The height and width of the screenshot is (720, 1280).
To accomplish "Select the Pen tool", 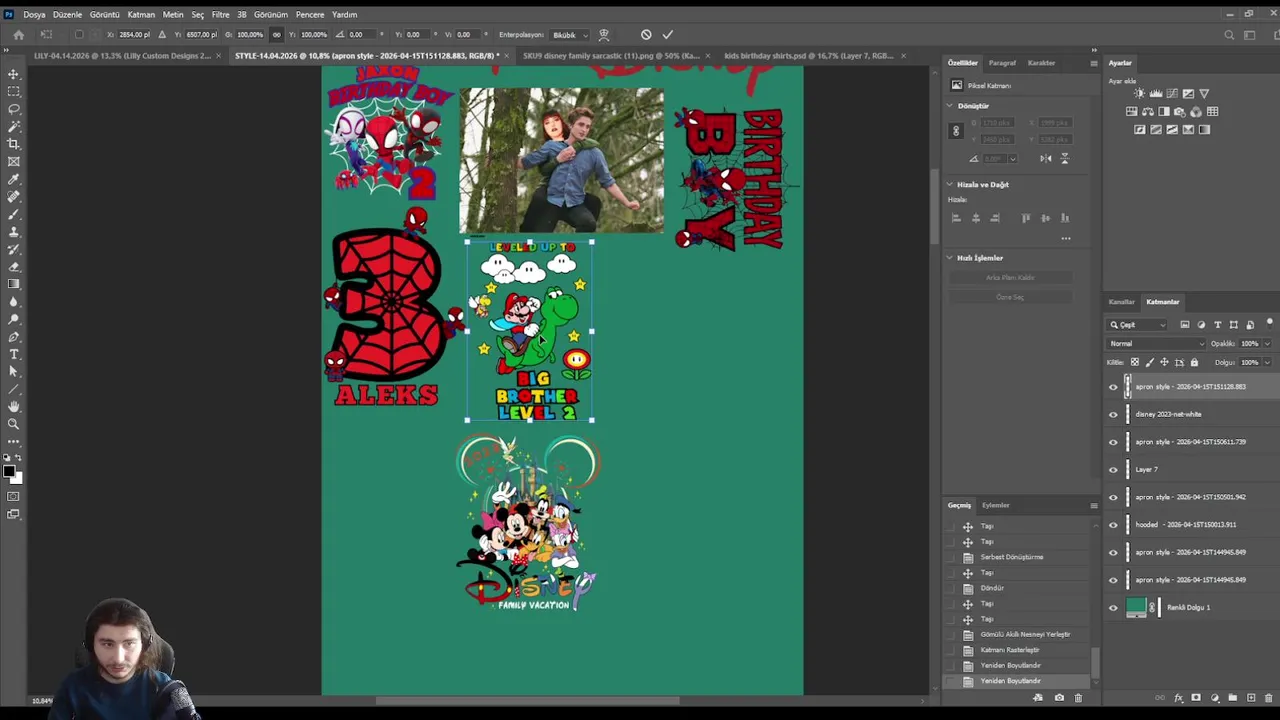I will (14, 337).
